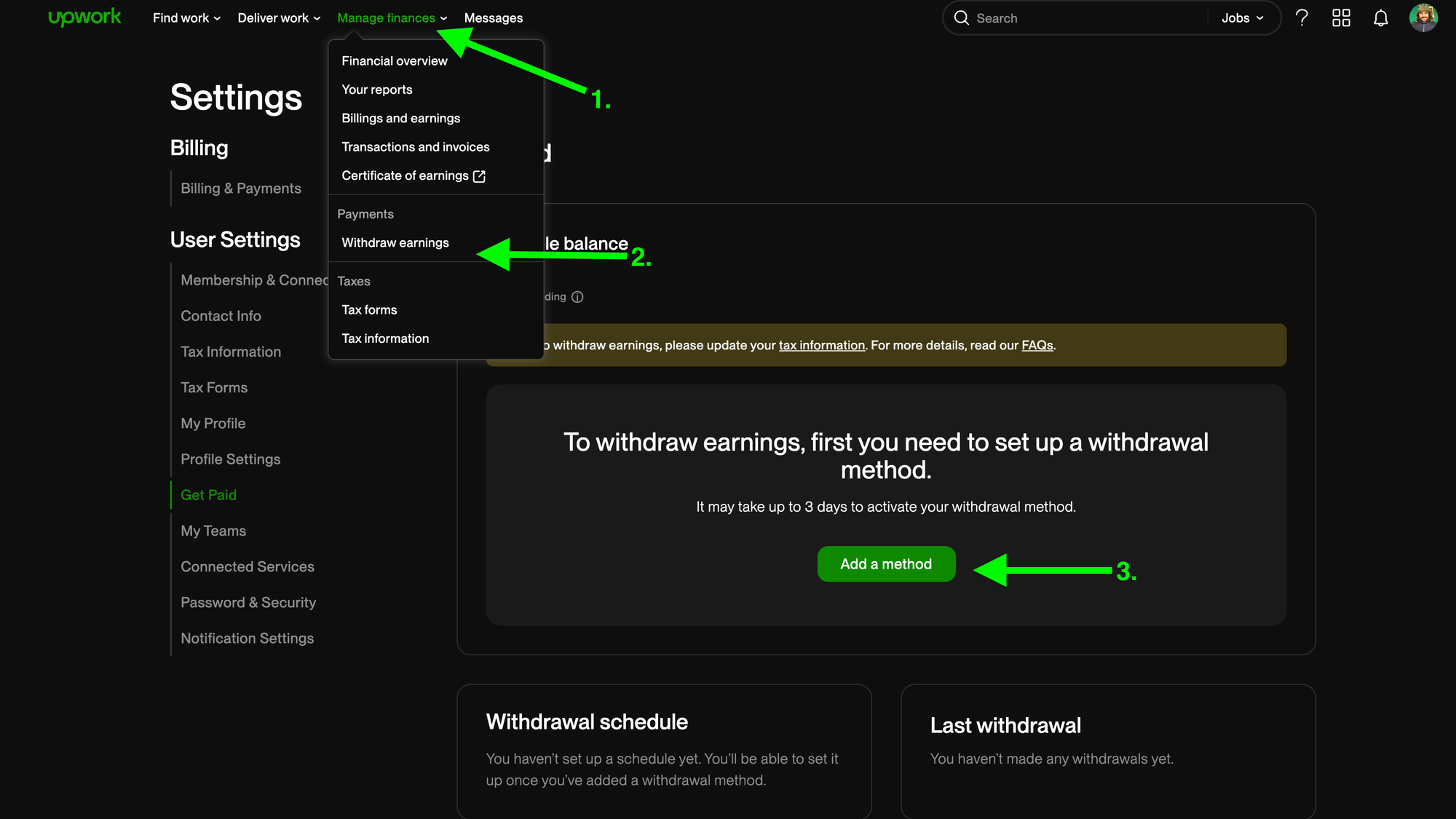Screen dimensions: 1456x819
Task: Click the Add a method button
Action: (x=886, y=563)
